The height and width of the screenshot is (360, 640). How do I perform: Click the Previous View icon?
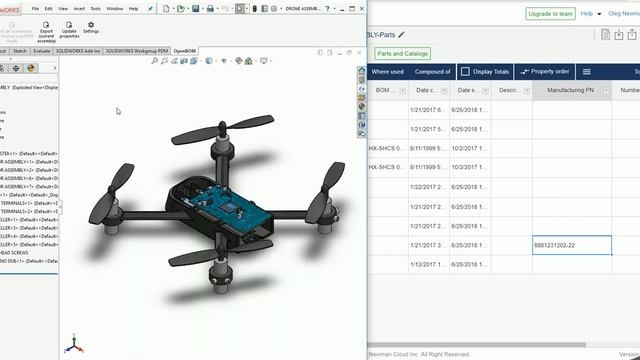point(174,61)
